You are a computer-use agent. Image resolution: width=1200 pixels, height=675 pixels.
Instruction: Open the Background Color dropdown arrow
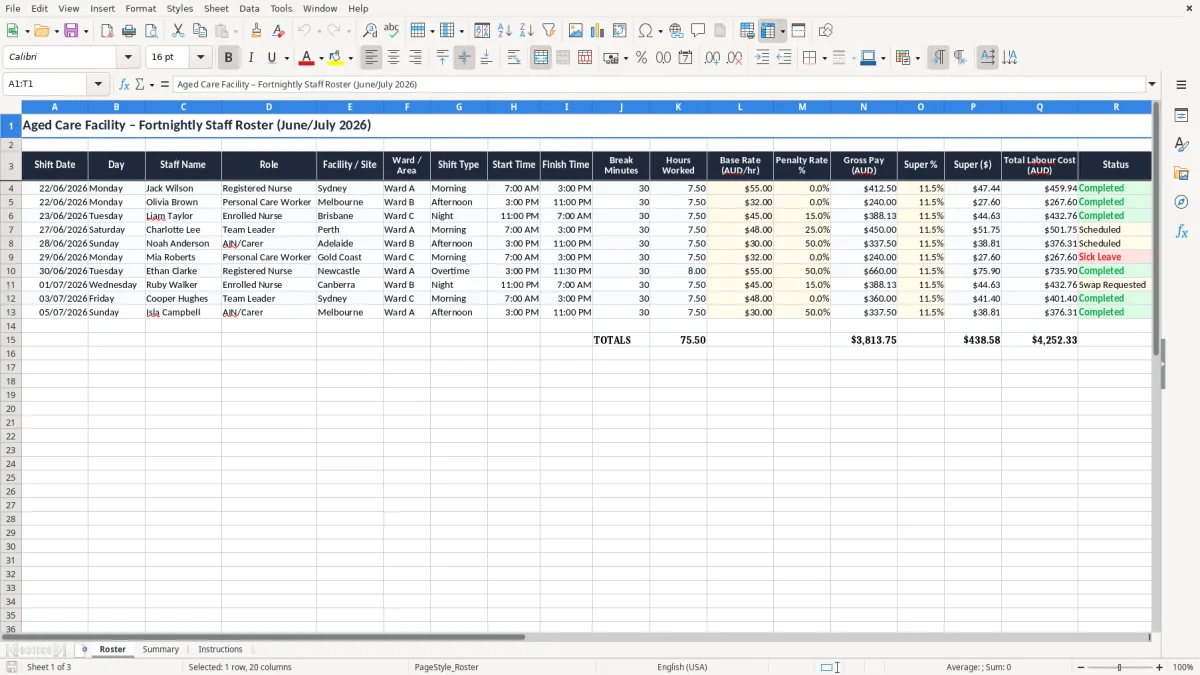click(x=350, y=57)
